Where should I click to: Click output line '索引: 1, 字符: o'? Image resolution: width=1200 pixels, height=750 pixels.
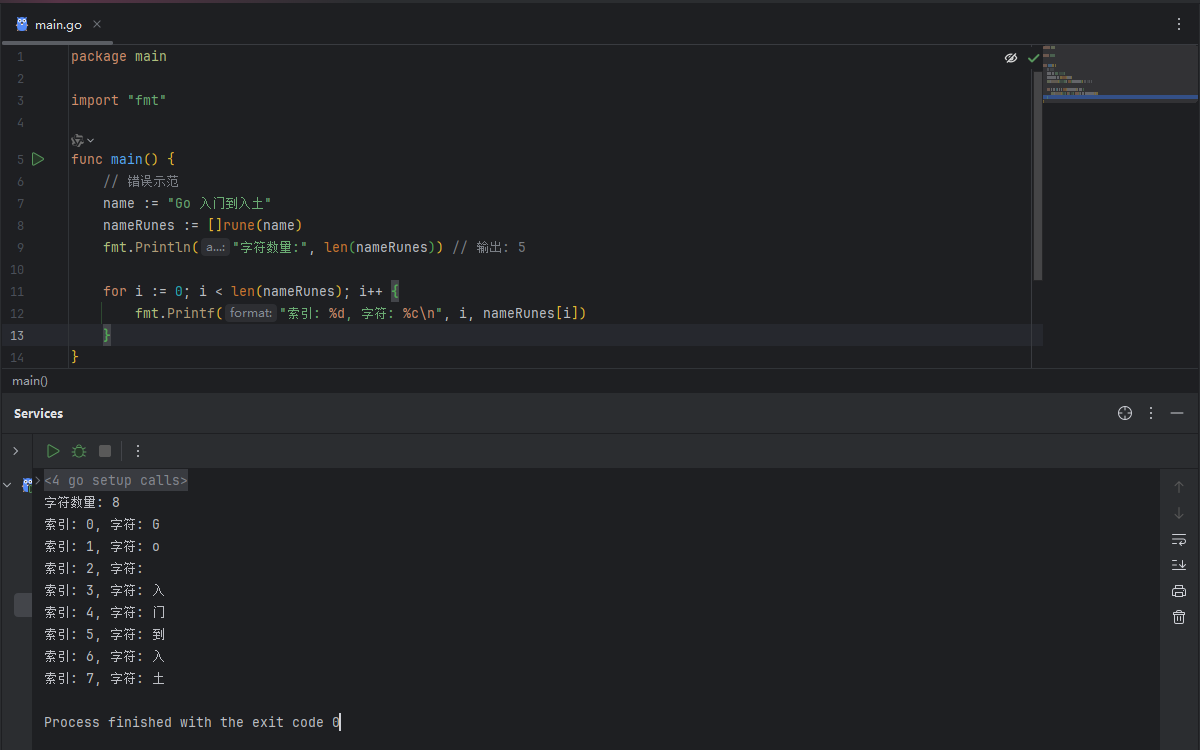point(102,547)
